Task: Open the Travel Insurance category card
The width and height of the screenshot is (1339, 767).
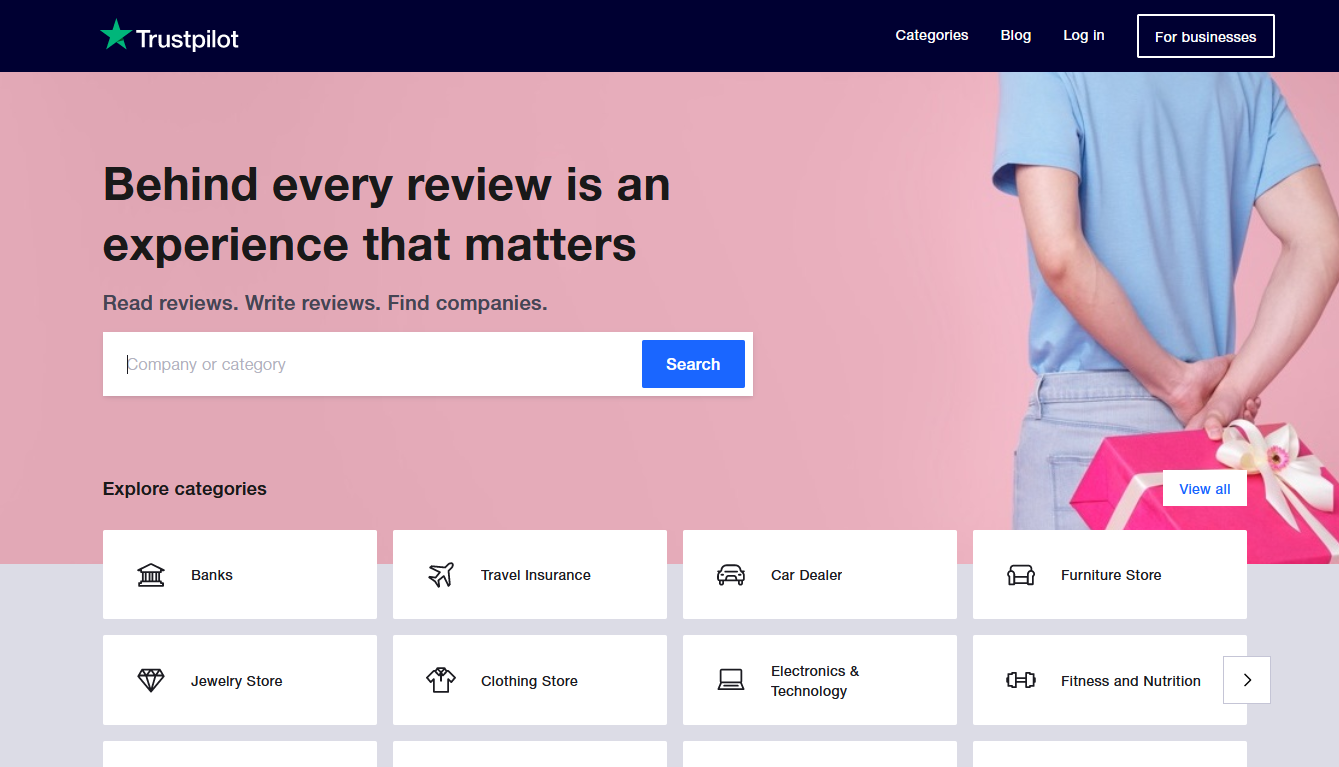Action: [x=529, y=575]
